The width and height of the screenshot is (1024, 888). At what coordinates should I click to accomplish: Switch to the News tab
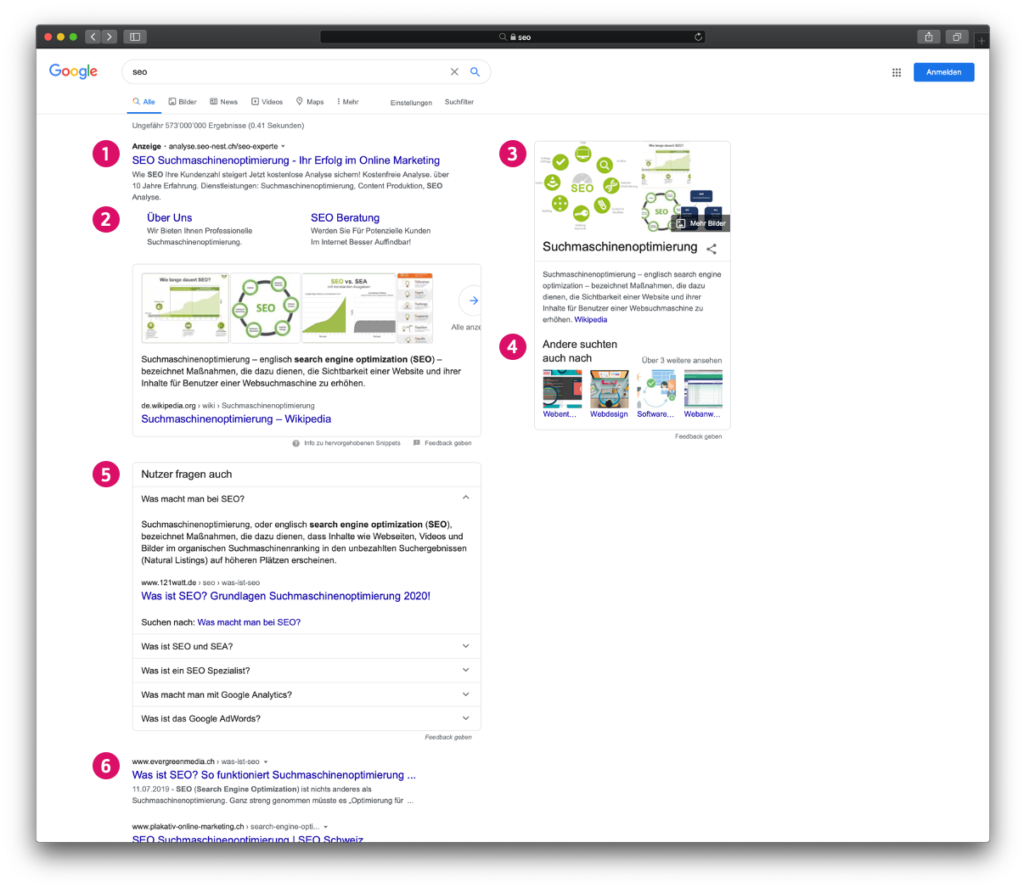point(223,102)
